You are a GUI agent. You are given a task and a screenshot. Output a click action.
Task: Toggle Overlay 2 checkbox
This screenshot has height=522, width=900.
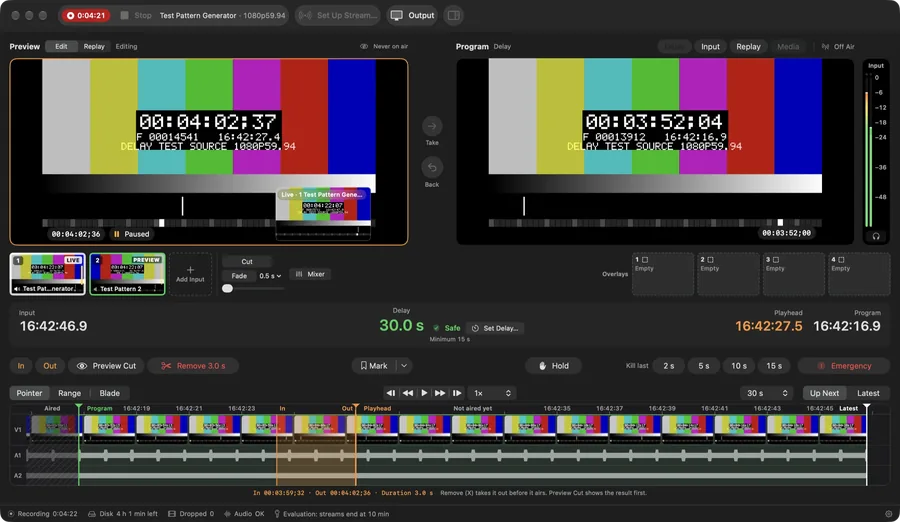point(710,260)
